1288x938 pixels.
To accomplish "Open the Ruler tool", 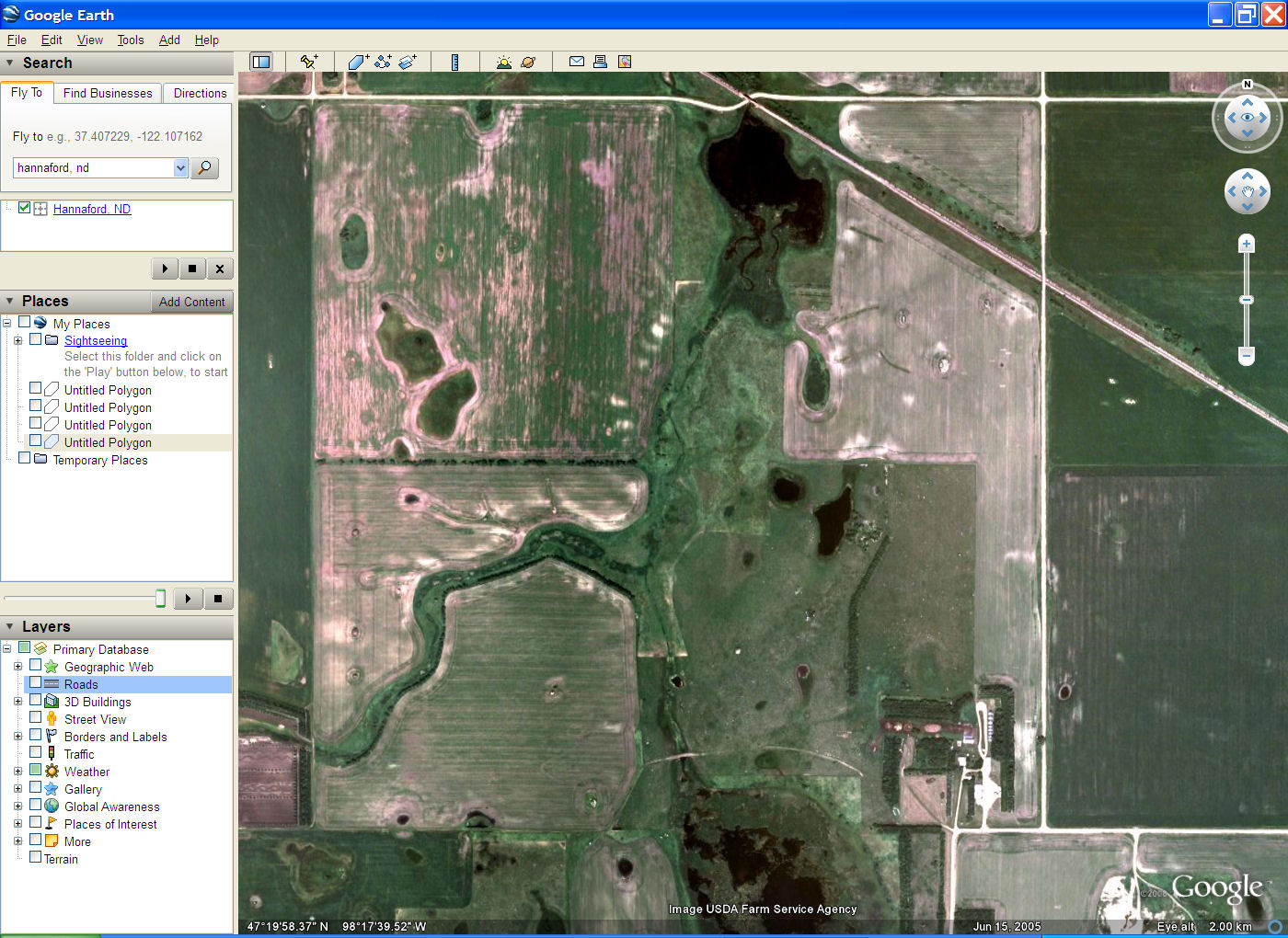I will point(454,62).
